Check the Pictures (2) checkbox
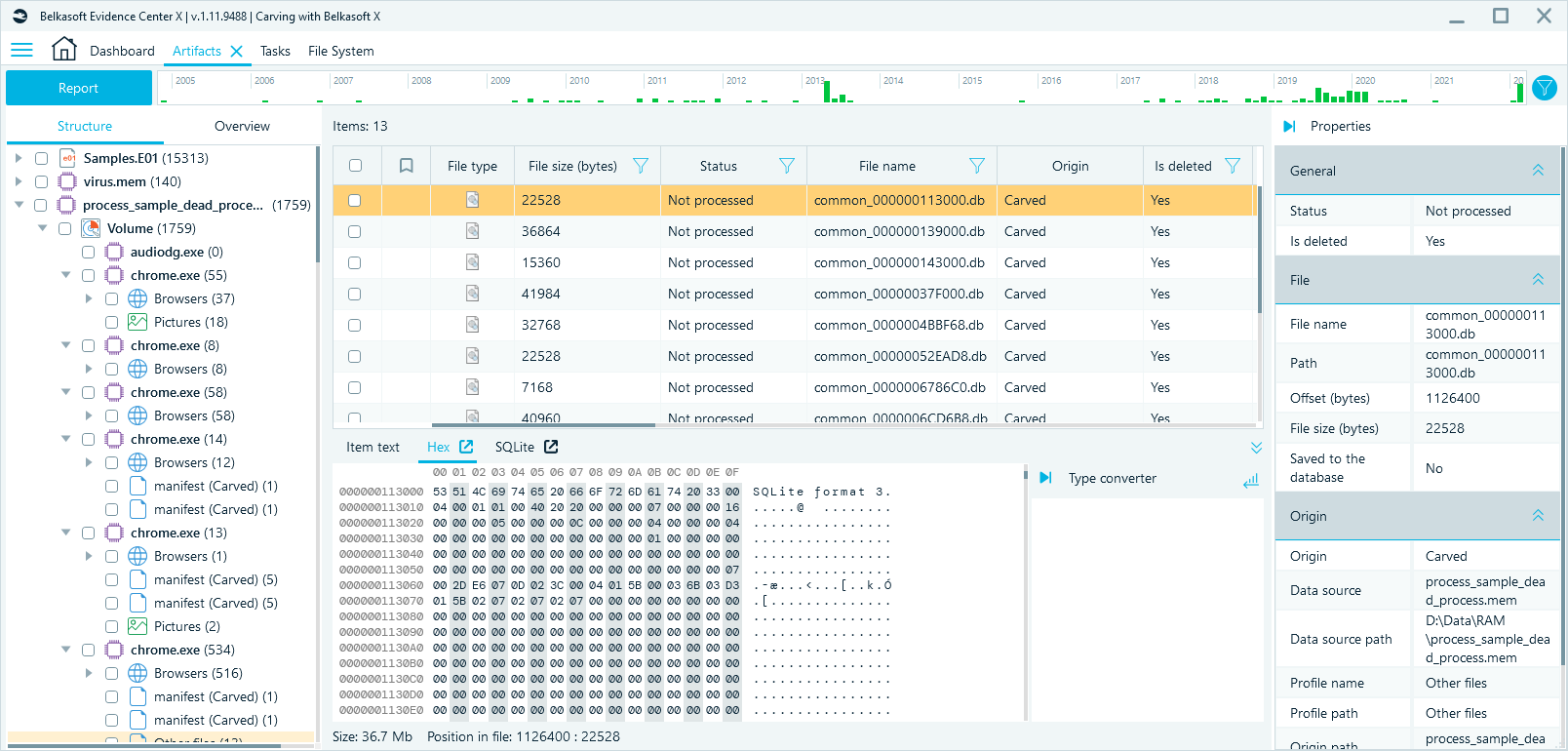This screenshot has width=1568, height=751. [111, 626]
